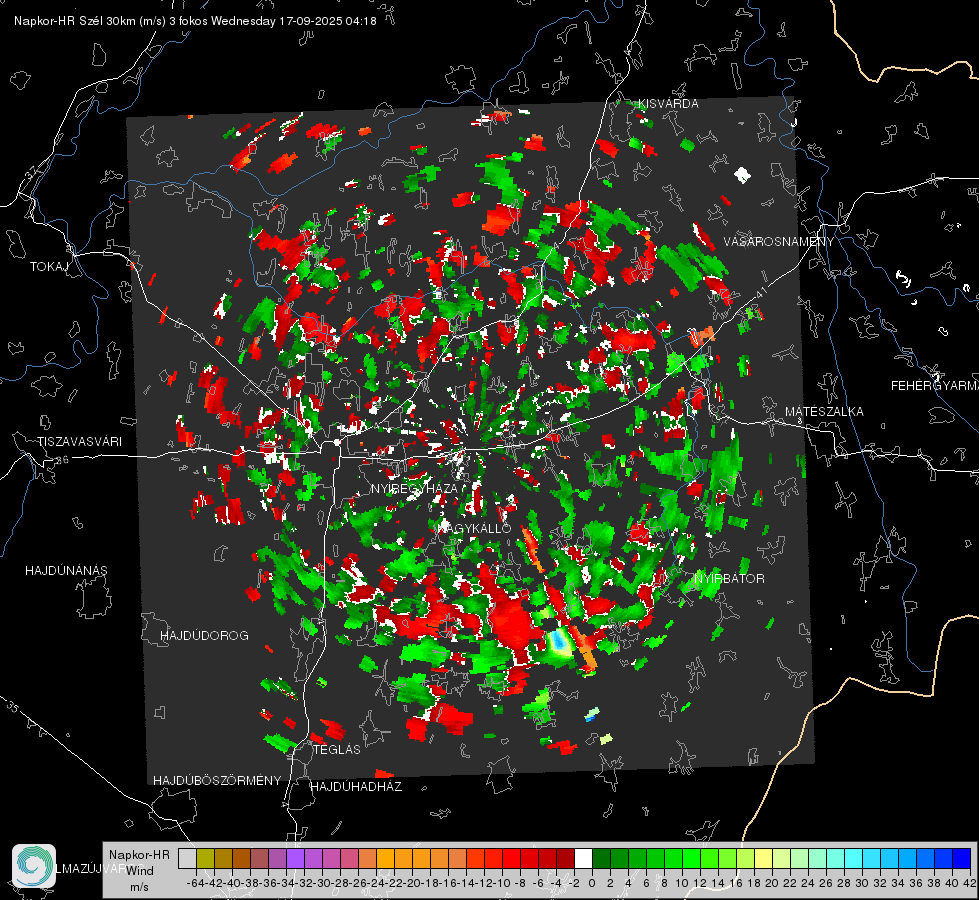Click the legend value -64

pos(197,883)
